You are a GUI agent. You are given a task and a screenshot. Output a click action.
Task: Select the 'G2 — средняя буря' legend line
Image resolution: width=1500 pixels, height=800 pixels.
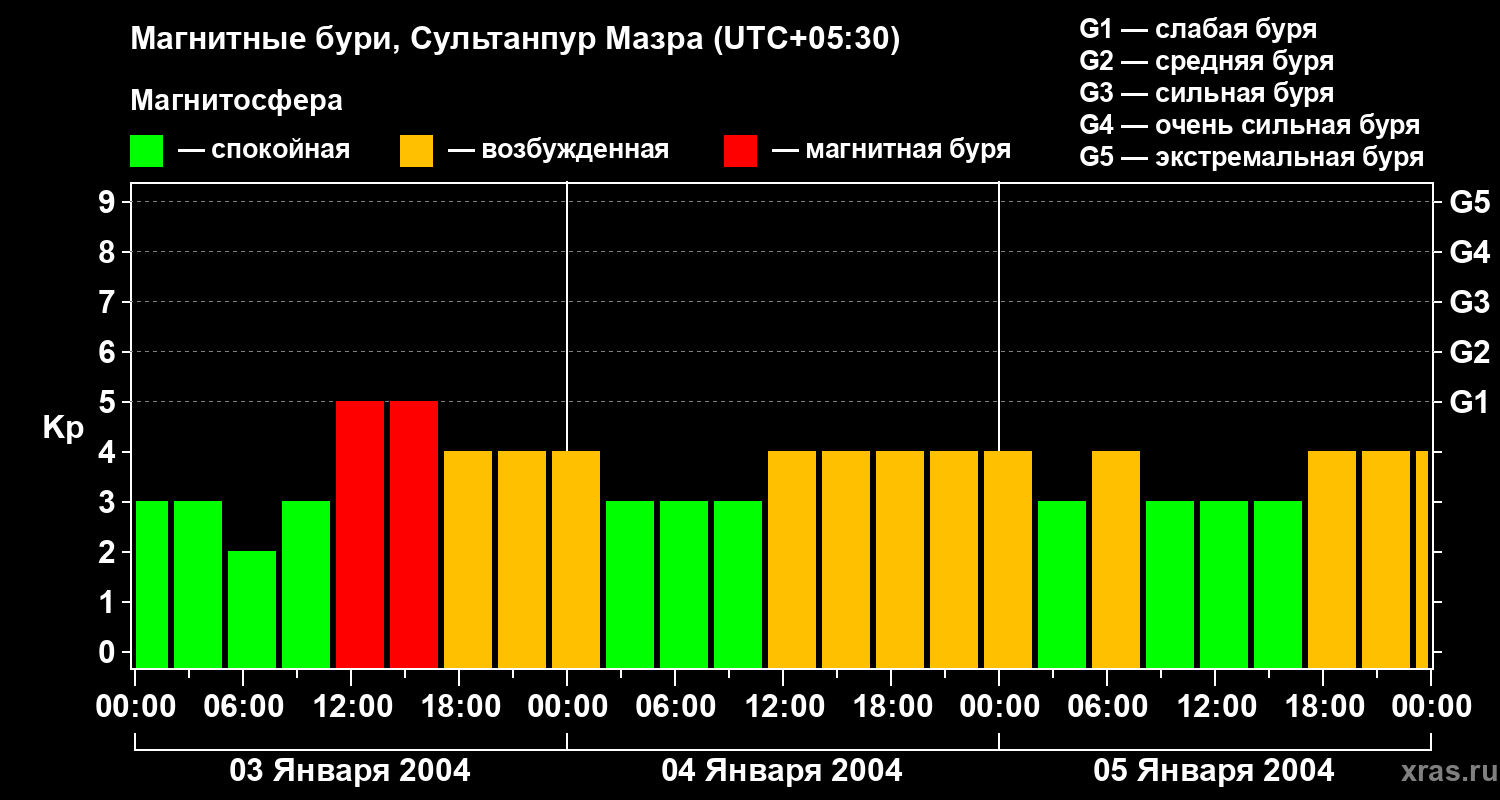pyautogui.click(x=1207, y=61)
